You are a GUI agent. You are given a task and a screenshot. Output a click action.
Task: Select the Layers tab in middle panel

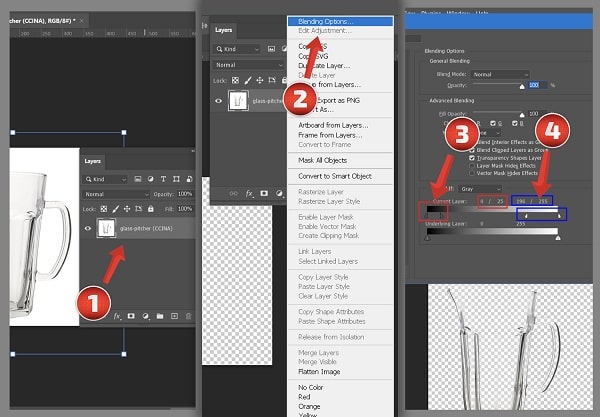(x=223, y=30)
